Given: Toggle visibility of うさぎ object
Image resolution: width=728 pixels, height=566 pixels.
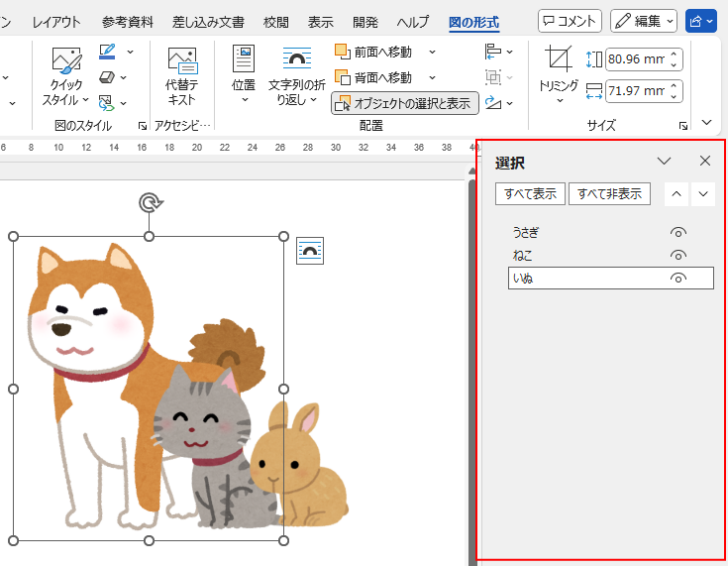Looking at the screenshot, I should (x=678, y=232).
